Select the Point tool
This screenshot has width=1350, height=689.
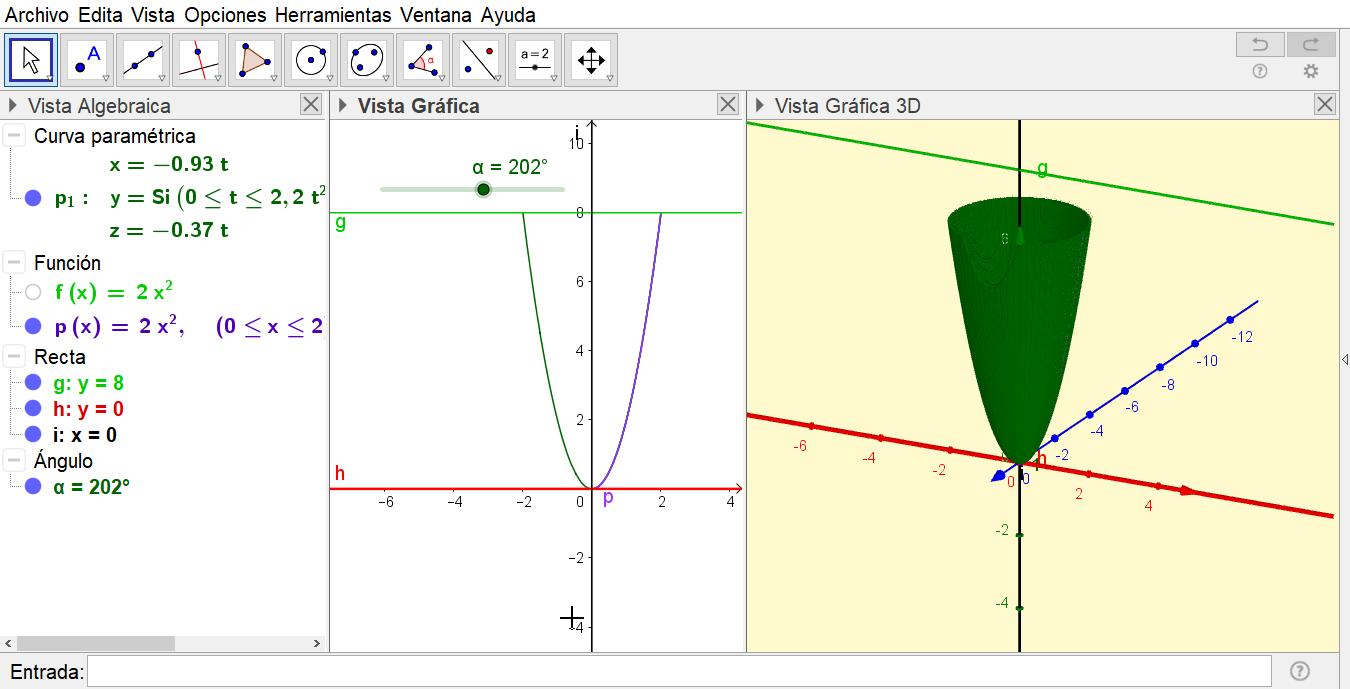pos(87,60)
